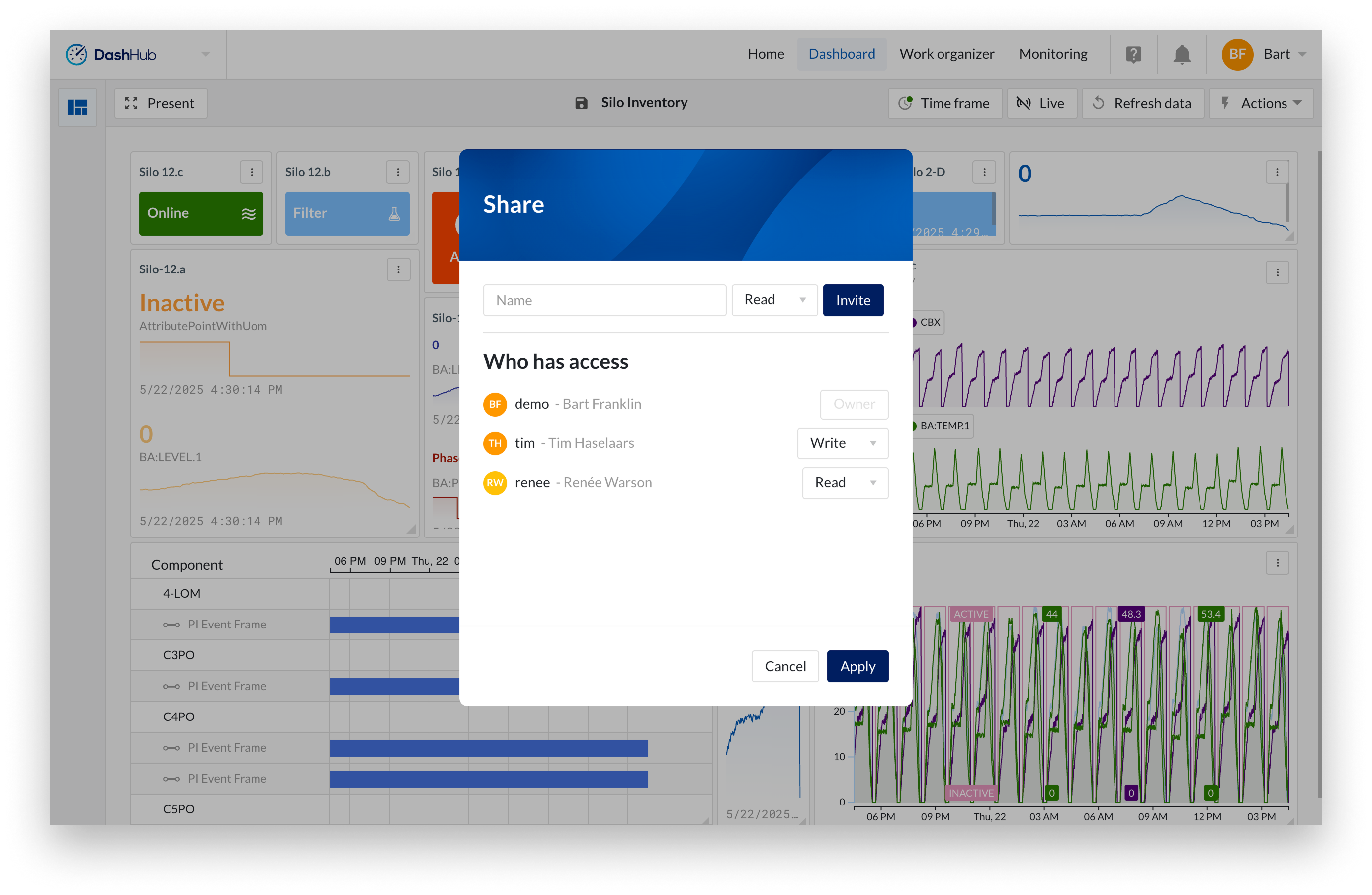Click the save icon beside Silo Inventory

[581, 103]
